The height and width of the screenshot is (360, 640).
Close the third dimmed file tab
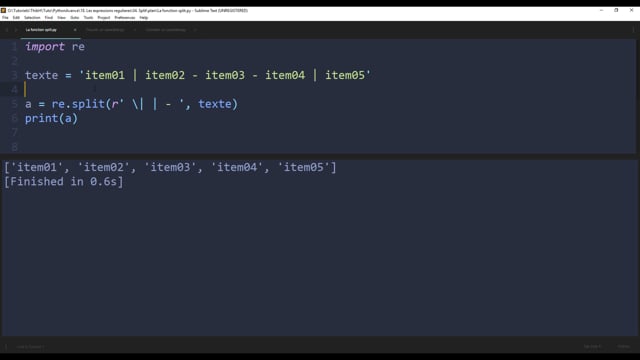(x=195, y=30)
